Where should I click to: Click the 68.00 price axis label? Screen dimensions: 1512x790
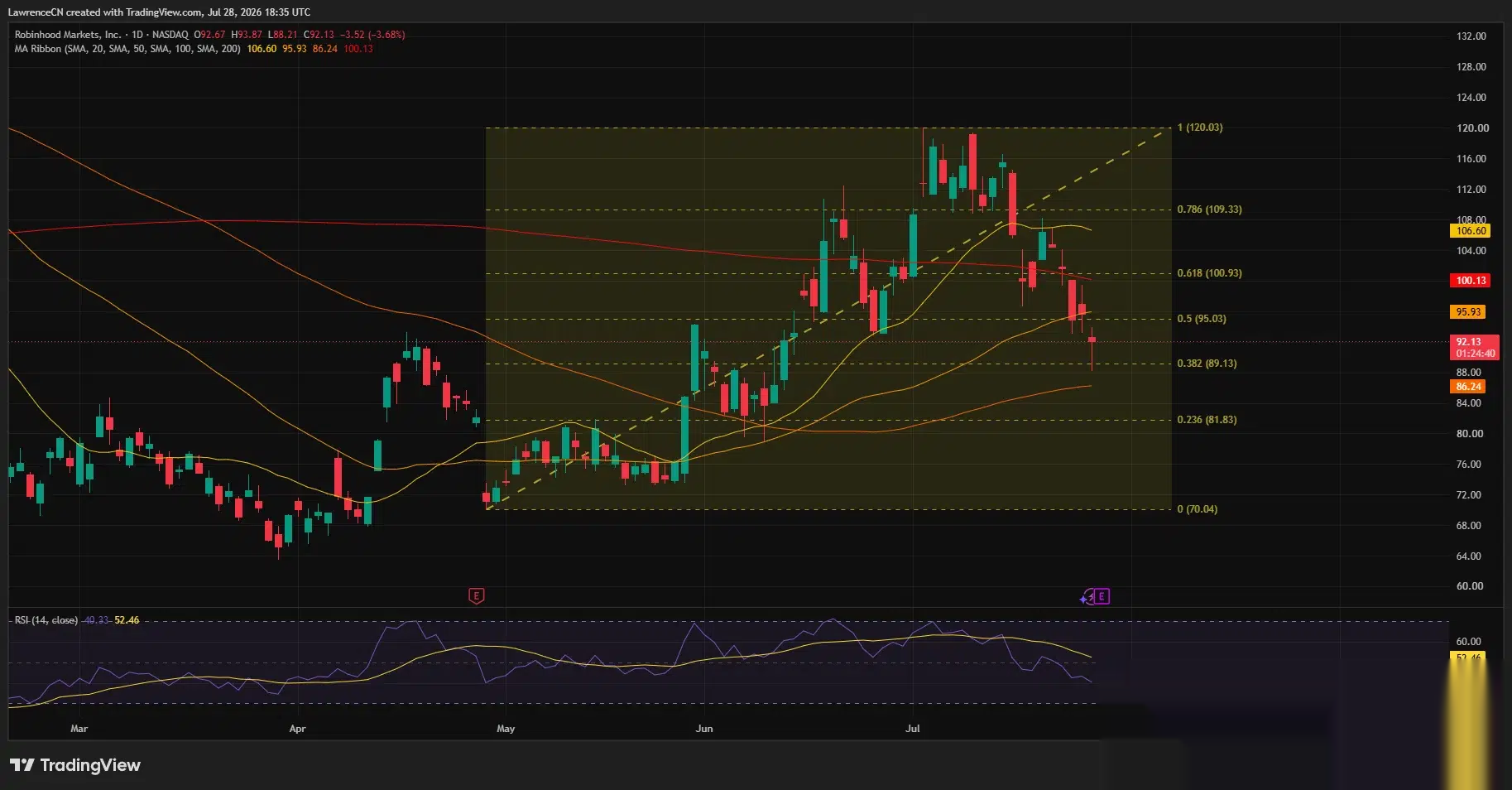tap(1469, 526)
